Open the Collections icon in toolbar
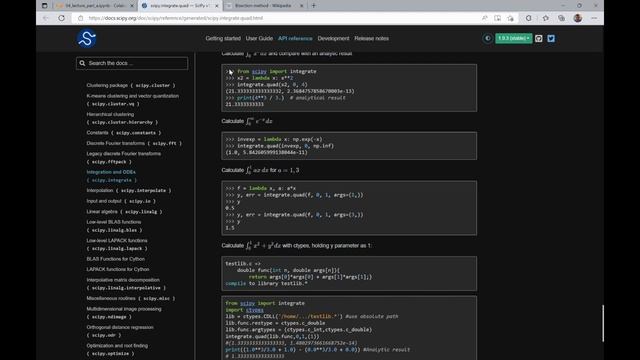 562,18
